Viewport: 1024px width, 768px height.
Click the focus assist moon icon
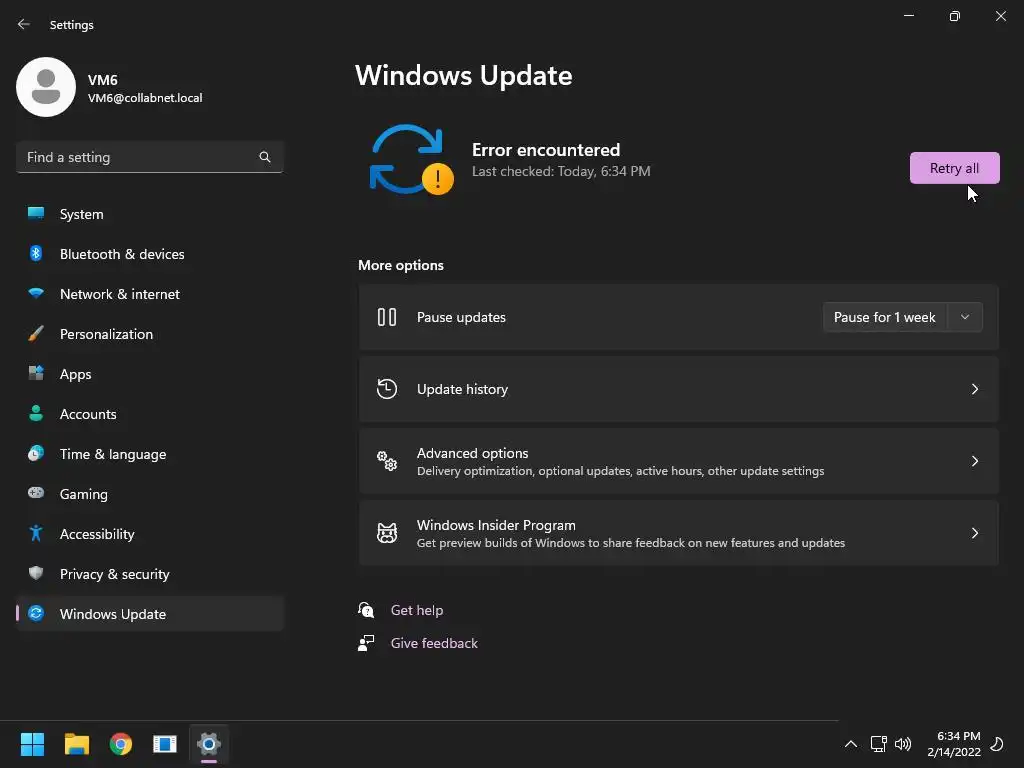tap(997, 744)
